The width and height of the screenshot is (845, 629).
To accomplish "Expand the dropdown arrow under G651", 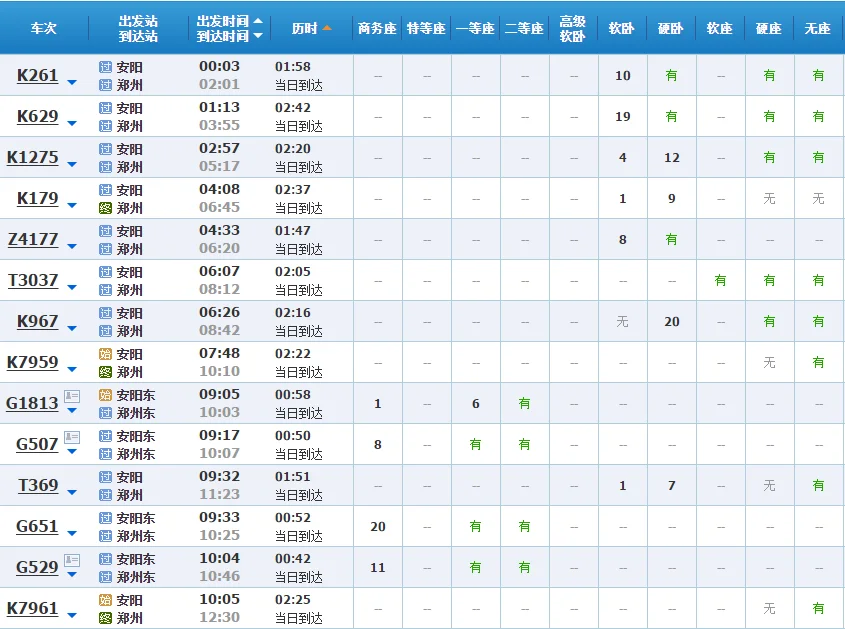I will pos(71,531).
